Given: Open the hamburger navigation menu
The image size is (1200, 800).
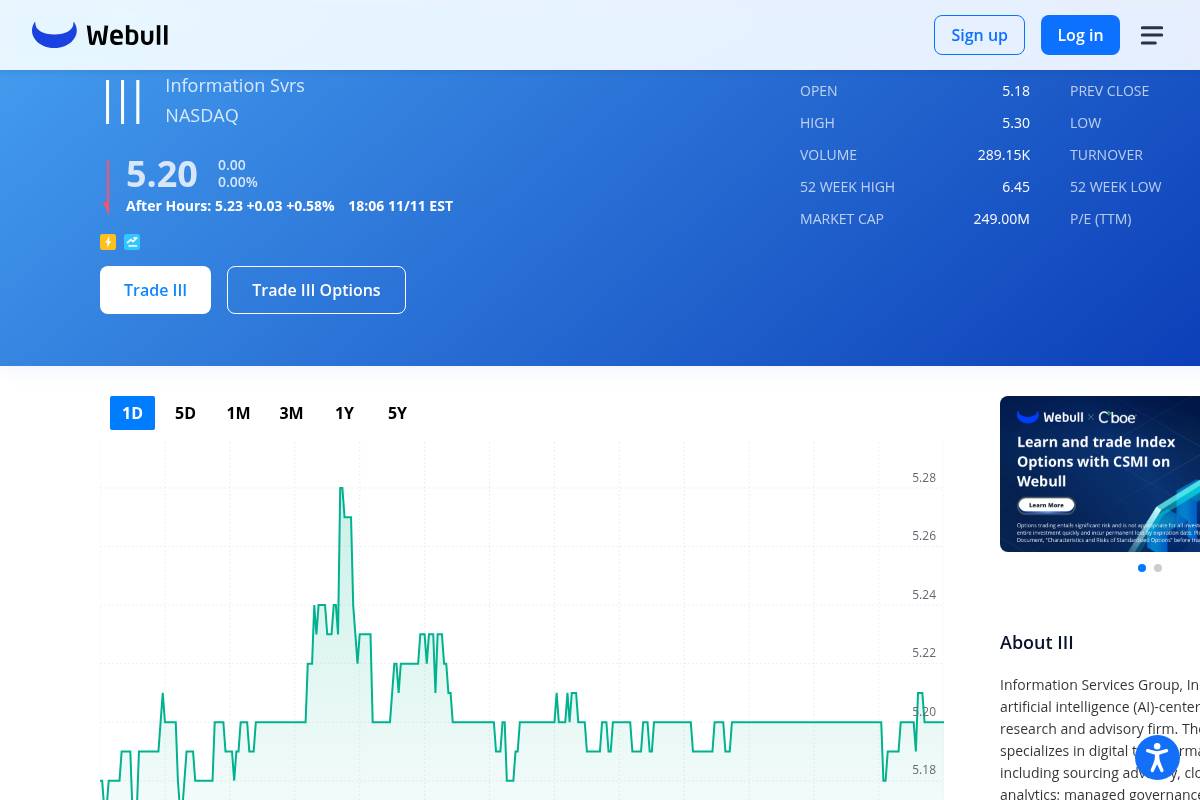Looking at the screenshot, I should click(1151, 35).
